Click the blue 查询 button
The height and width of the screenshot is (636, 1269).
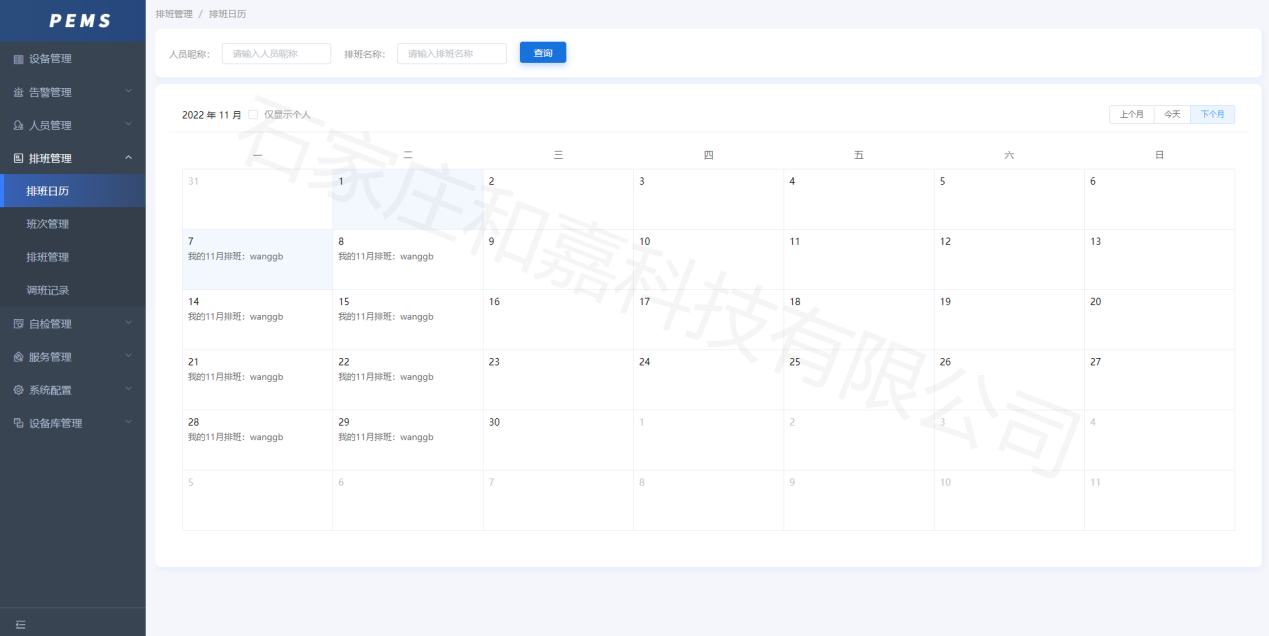543,53
